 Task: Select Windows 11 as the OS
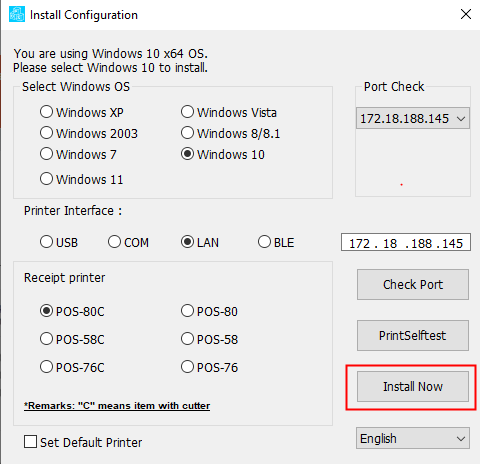point(81,179)
